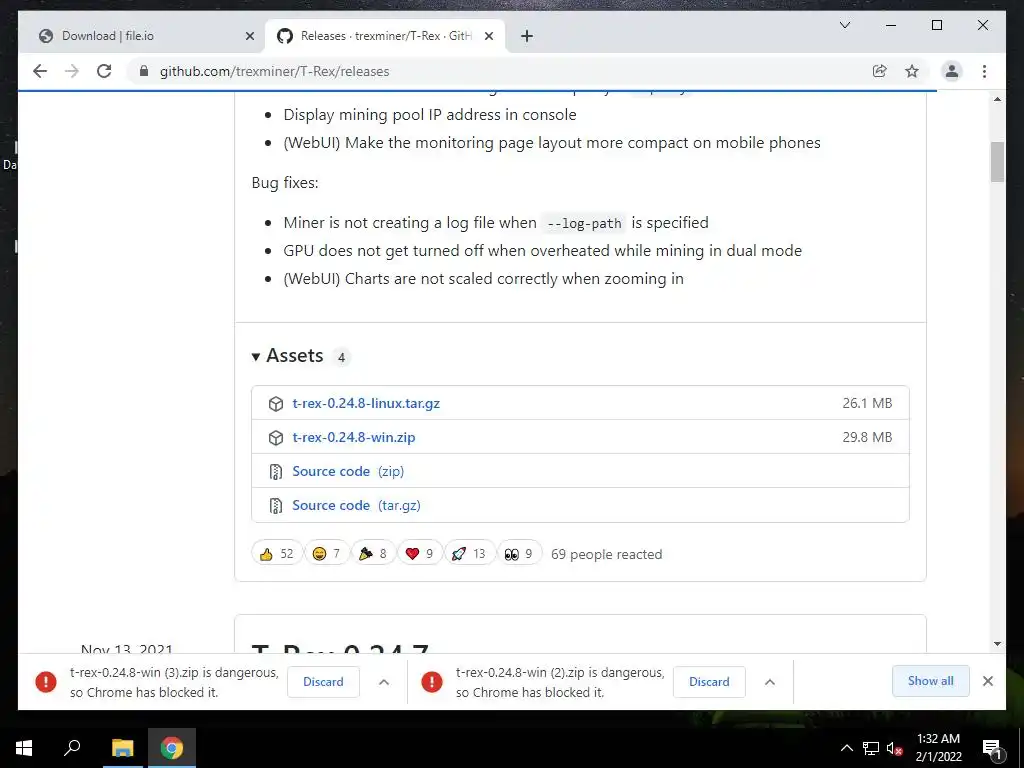This screenshot has height=768, width=1024.
Task: Click the scrollbar up arrow
Action: (x=997, y=99)
